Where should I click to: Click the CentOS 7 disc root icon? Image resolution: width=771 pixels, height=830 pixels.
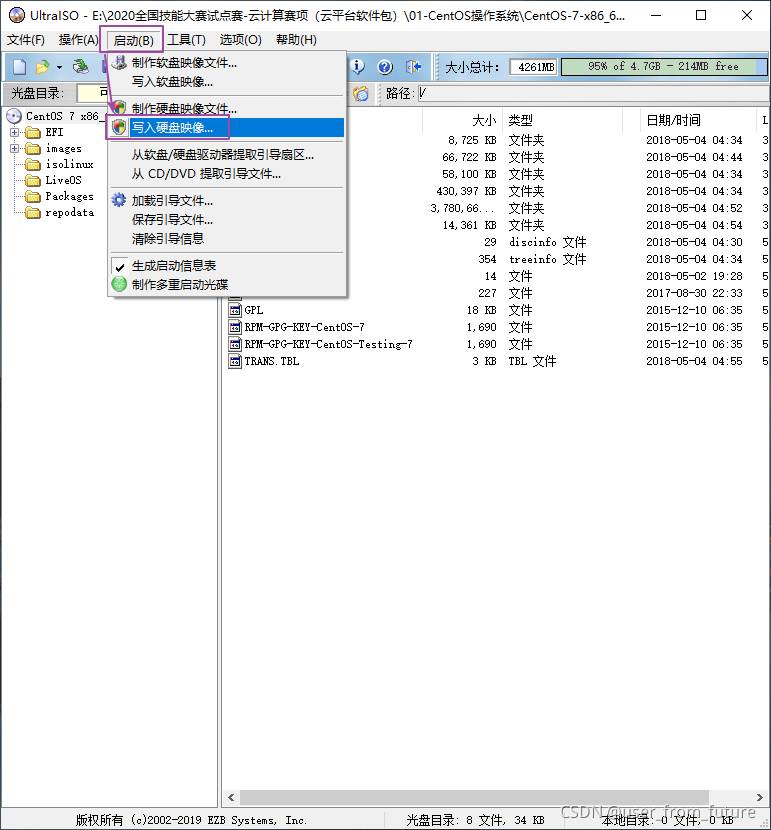14,116
